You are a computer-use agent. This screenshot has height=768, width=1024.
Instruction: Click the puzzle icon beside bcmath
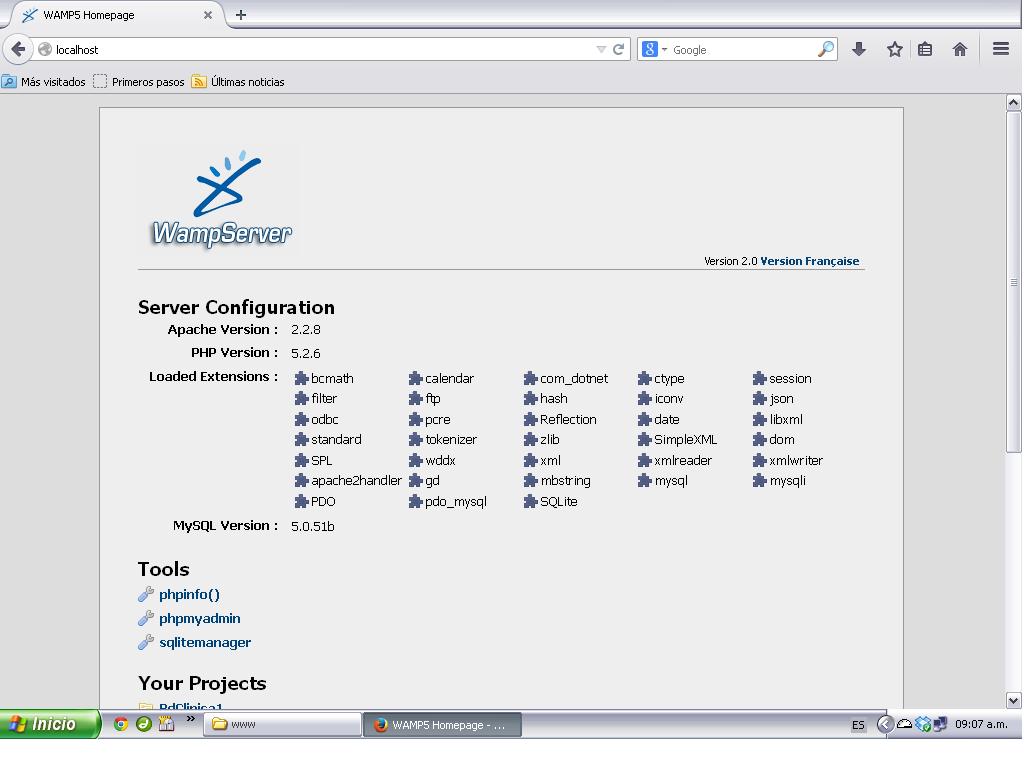[301, 378]
